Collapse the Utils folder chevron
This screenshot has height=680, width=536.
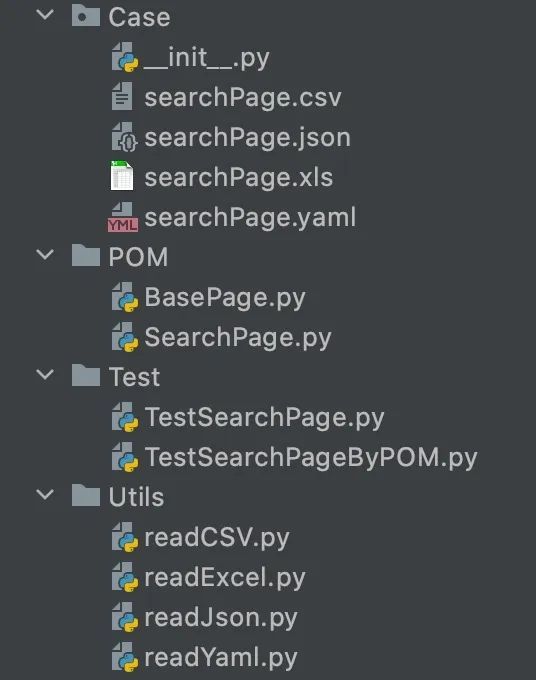(x=45, y=494)
